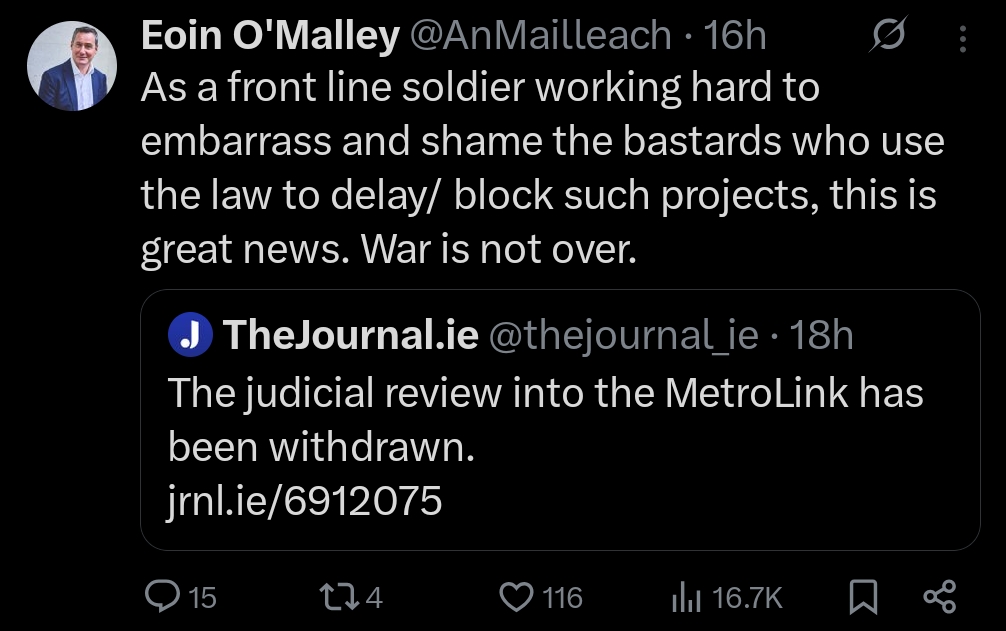Open the 16h timestamp link
This screenshot has height=631, width=1006.
[735, 37]
